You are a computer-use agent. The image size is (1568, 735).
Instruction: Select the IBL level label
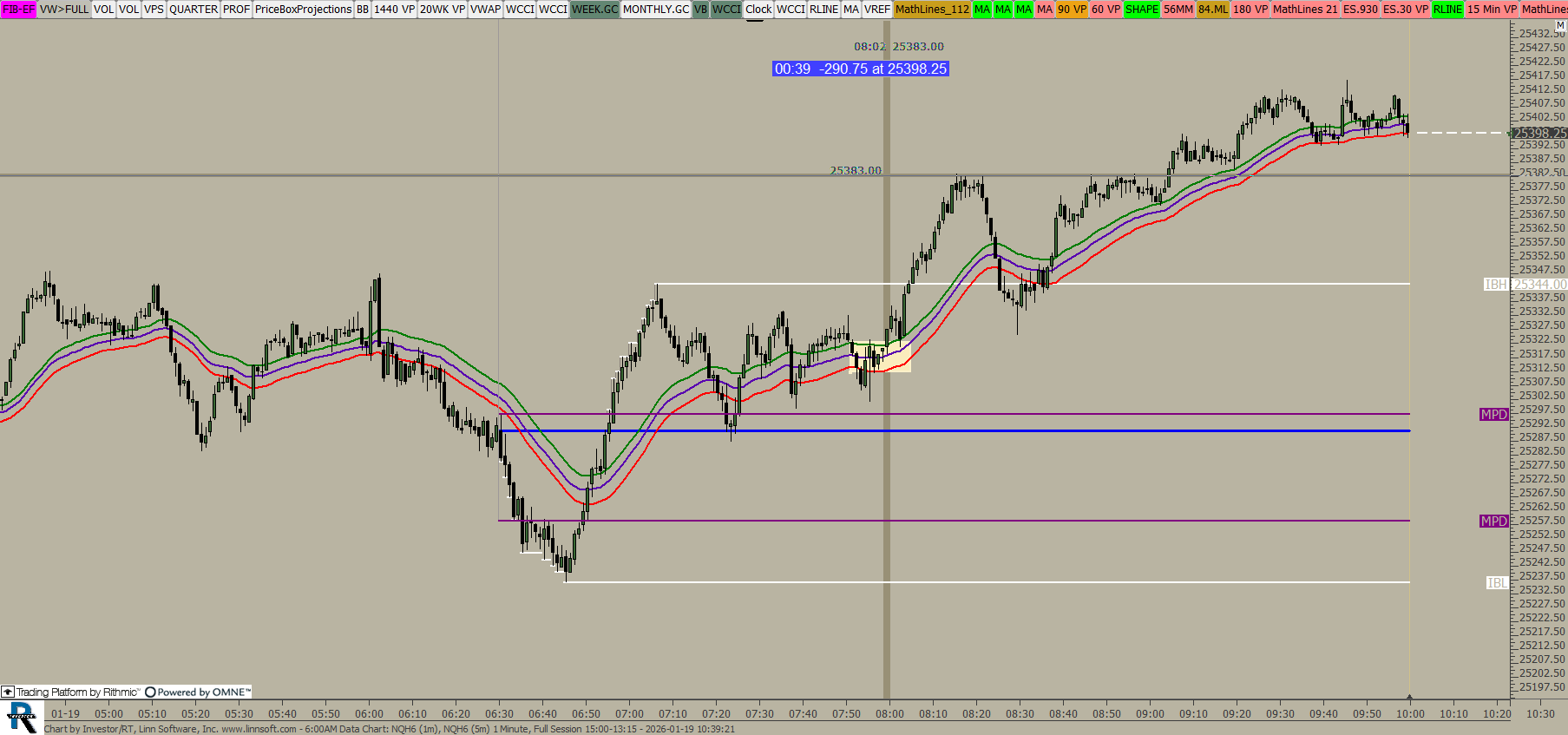(x=1497, y=583)
